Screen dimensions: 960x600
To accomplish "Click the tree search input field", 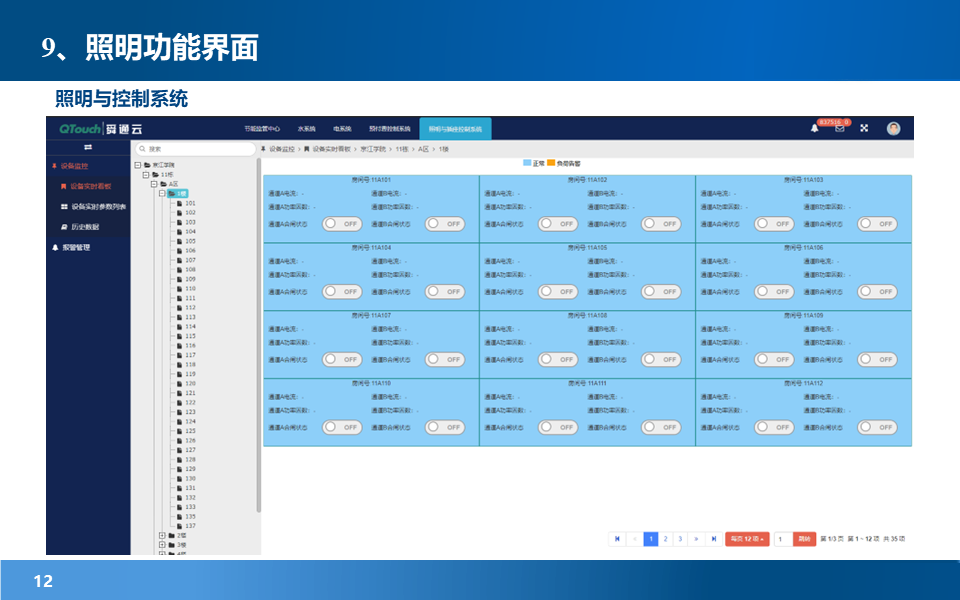I will (x=195, y=149).
